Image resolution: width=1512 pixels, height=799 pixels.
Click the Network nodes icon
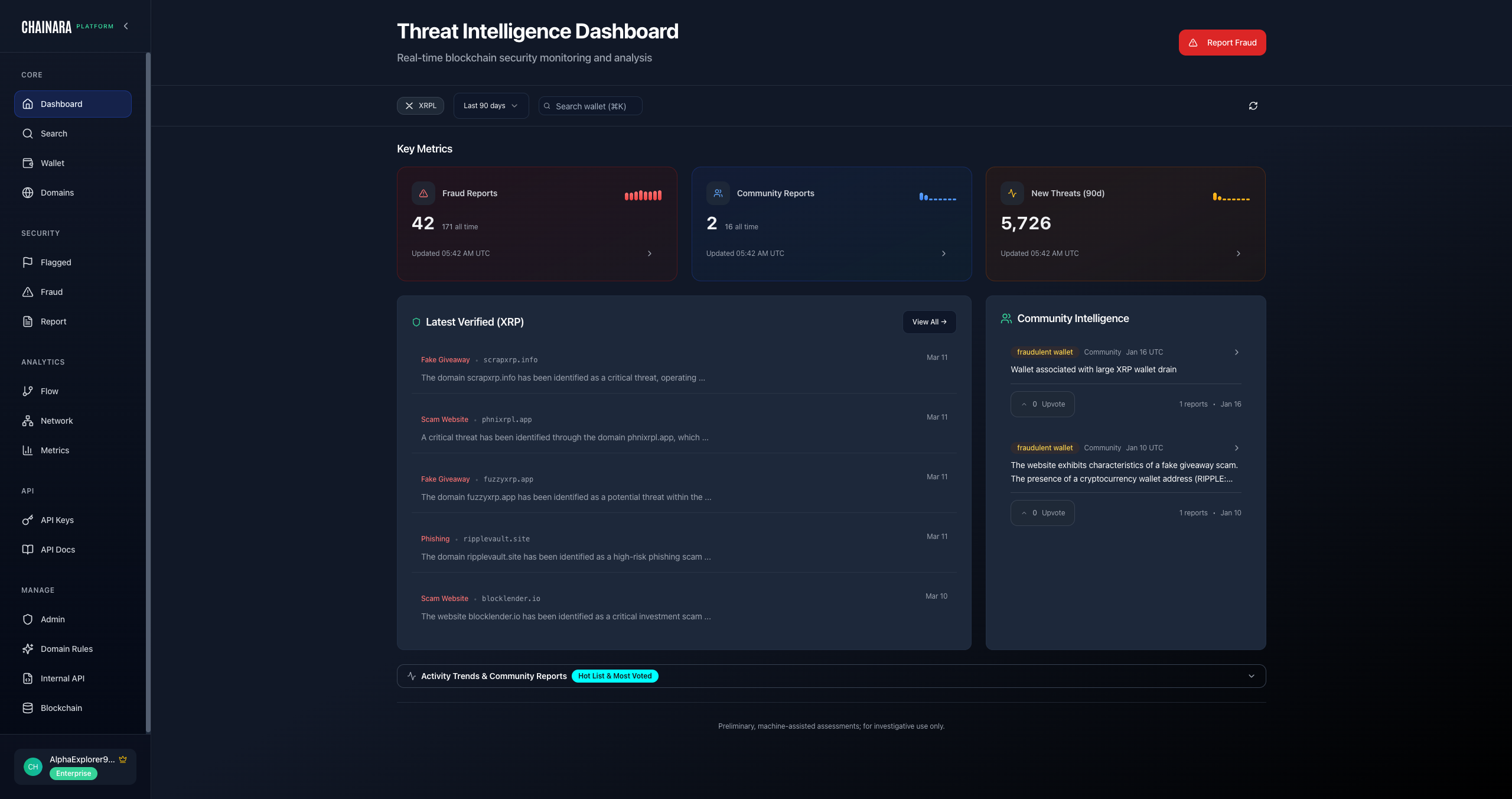(28, 421)
